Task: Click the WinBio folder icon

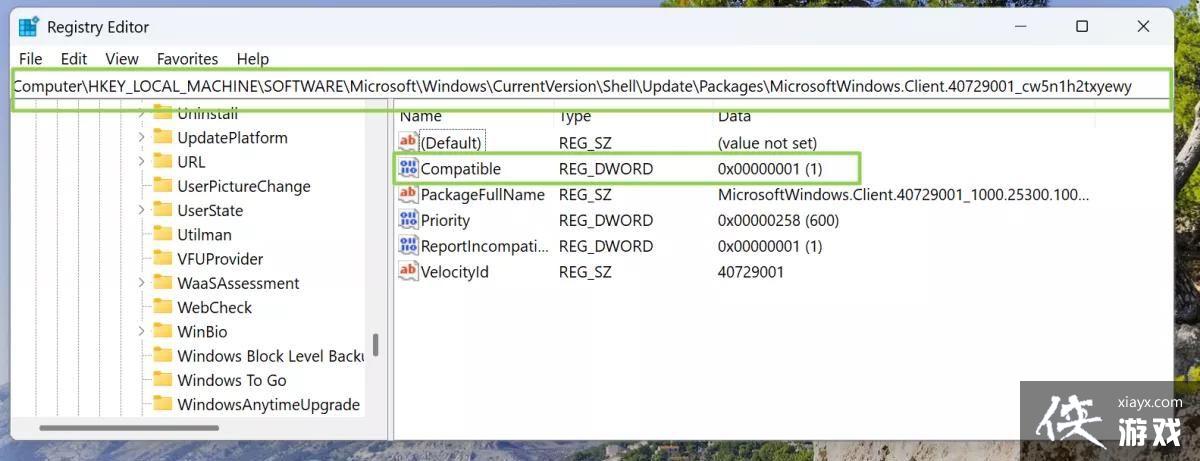Action: click(x=163, y=331)
